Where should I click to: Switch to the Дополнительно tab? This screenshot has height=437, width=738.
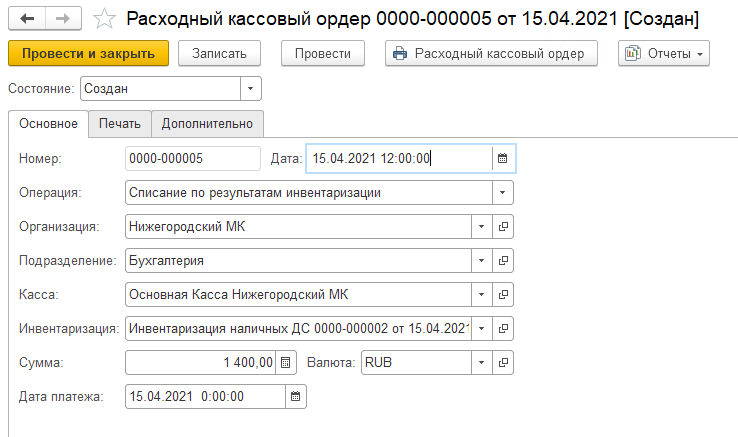tap(208, 123)
